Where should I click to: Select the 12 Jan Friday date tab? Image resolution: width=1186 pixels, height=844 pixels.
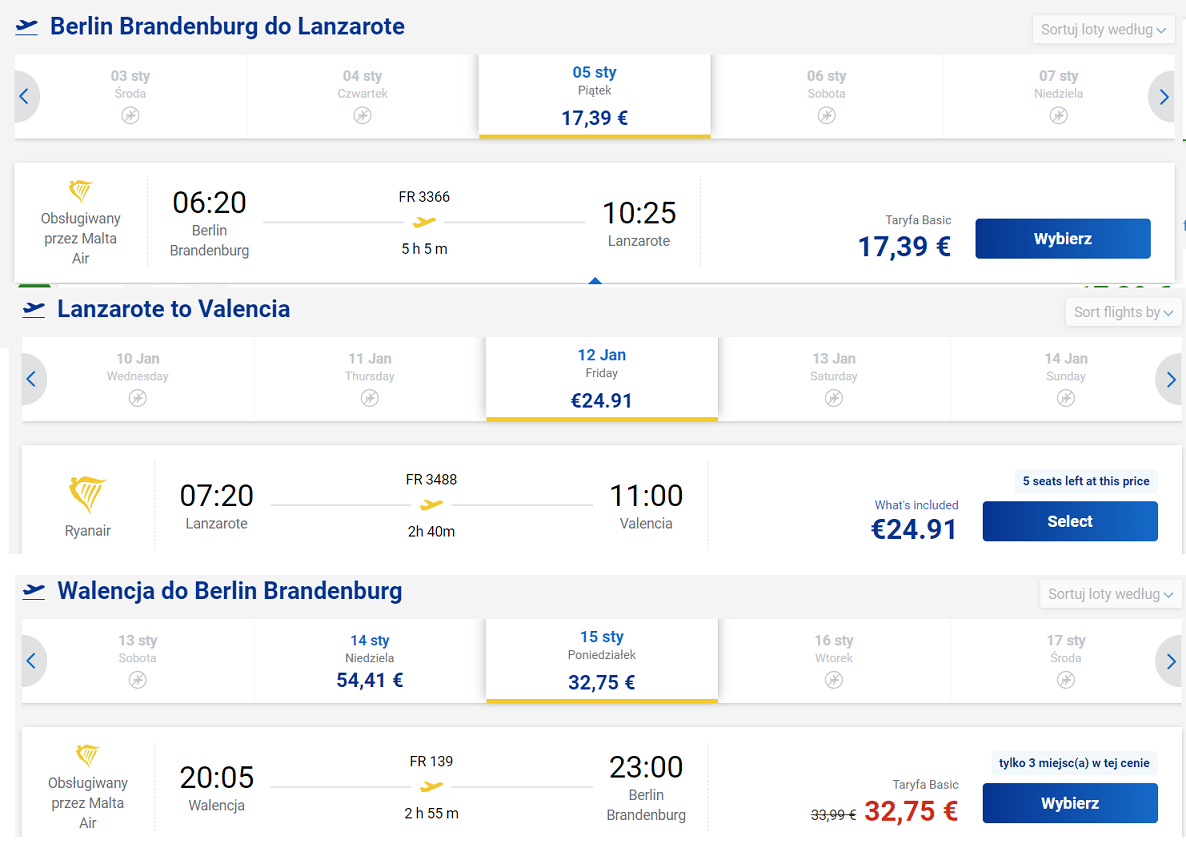point(602,379)
